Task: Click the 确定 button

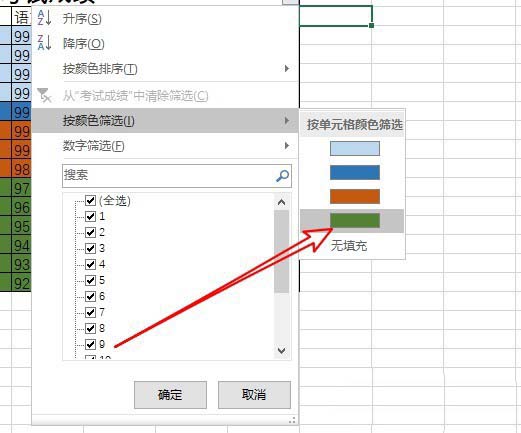Action: tap(170, 395)
